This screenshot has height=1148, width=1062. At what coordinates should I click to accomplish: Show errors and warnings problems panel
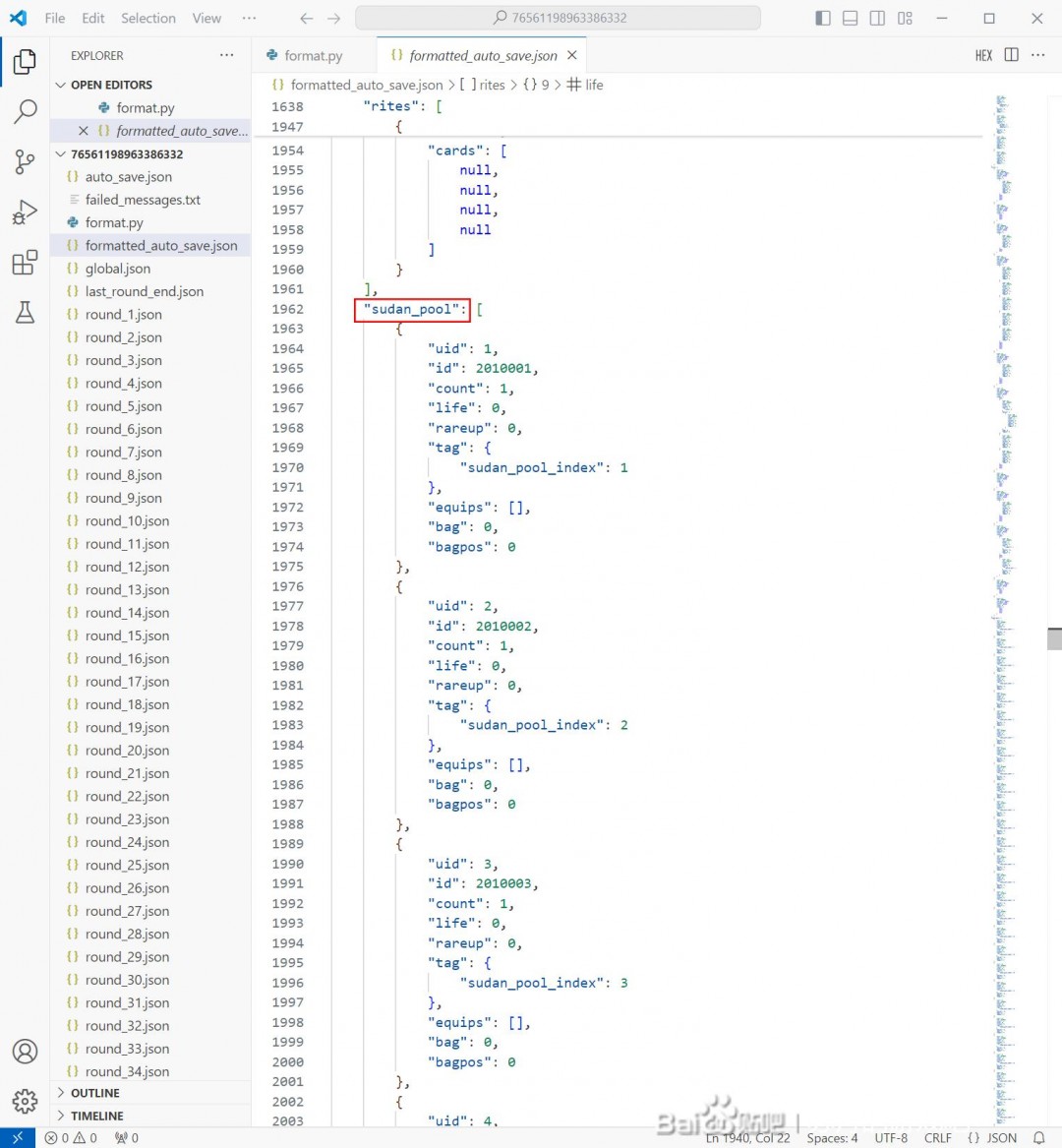pyautogui.click(x=71, y=1138)
